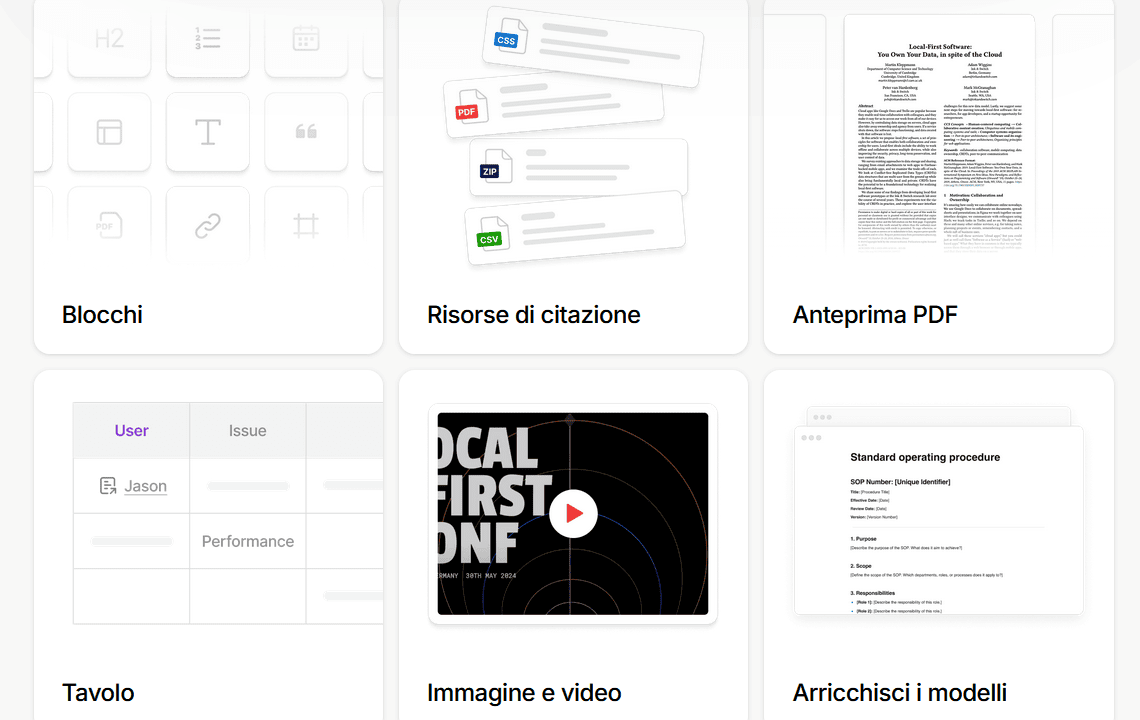1140x720 pixels.
Task: Click the green CSV file icon
Action: click(492, 235)
